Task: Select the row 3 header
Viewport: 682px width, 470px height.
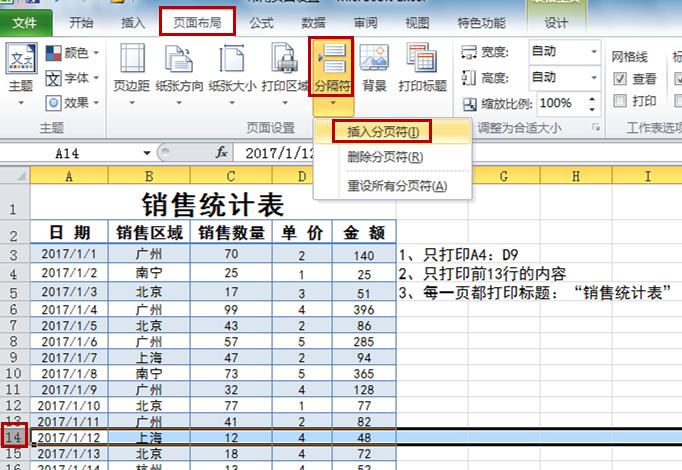Action: 14,254
